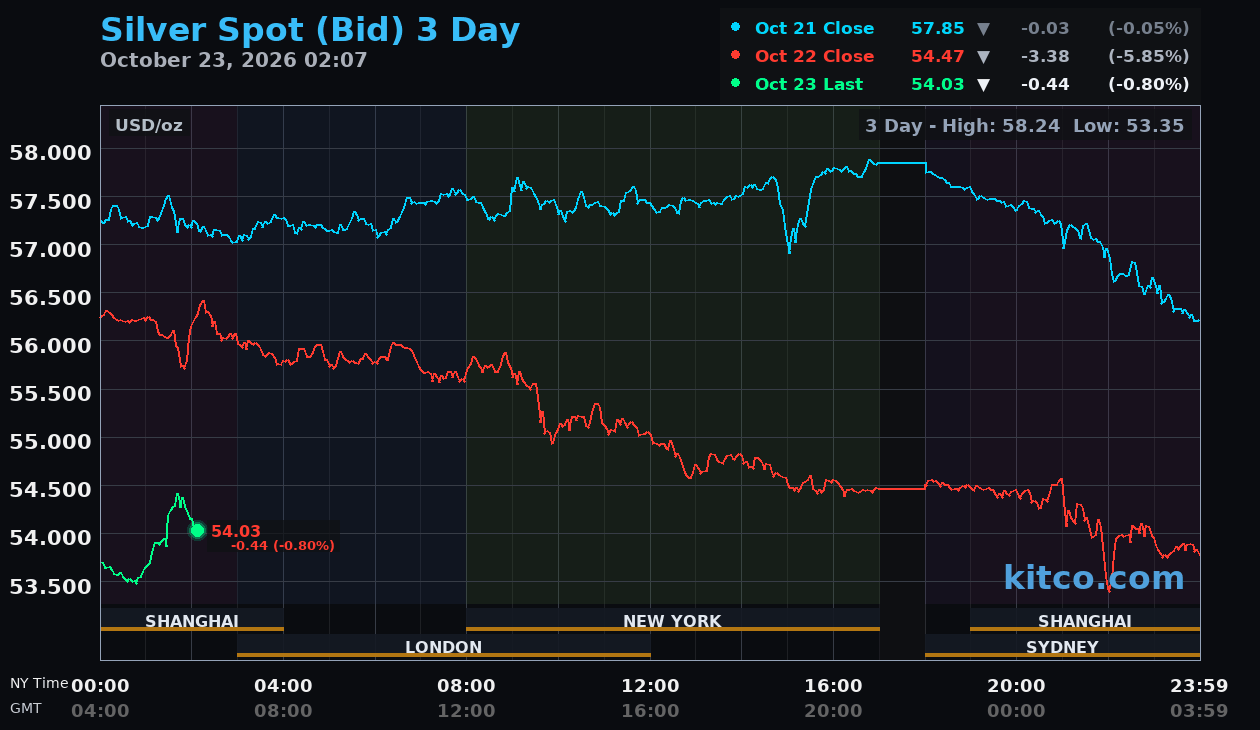1260x730 pixels.
Task: Click the 23:59 NY time tick label
Action: coord(1199,686)
